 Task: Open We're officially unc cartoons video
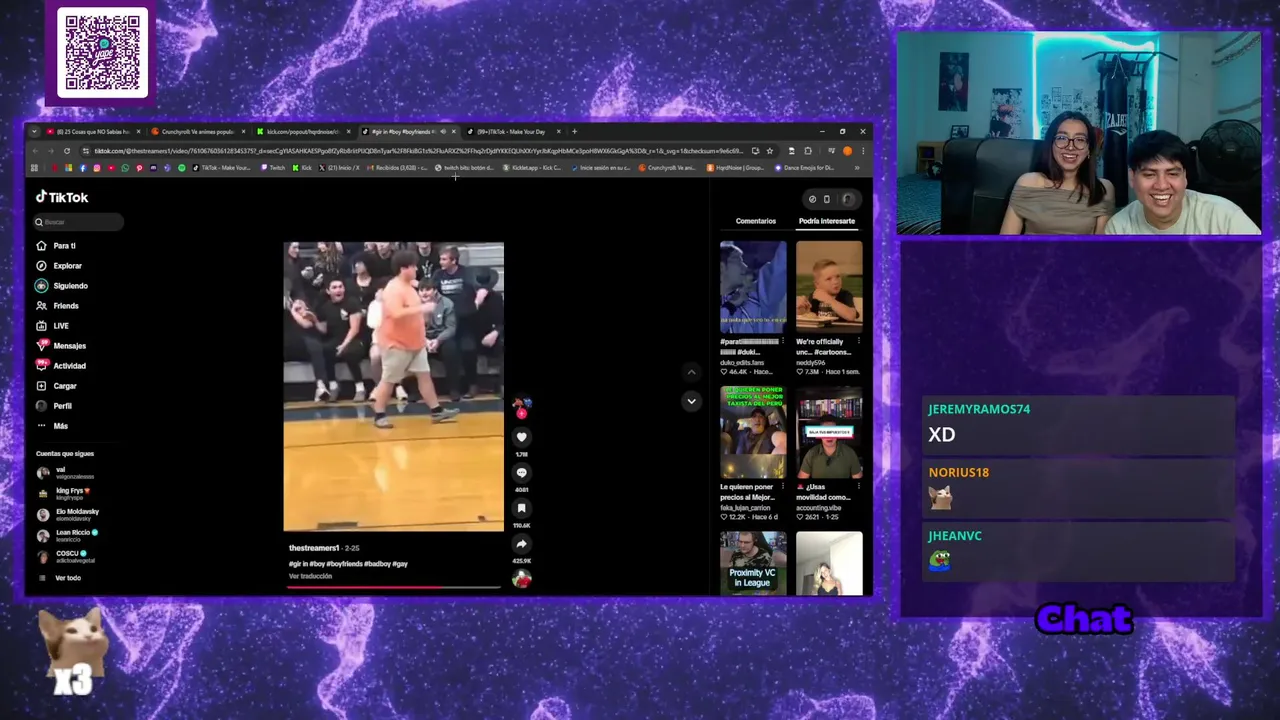click(x=829, y=287)
